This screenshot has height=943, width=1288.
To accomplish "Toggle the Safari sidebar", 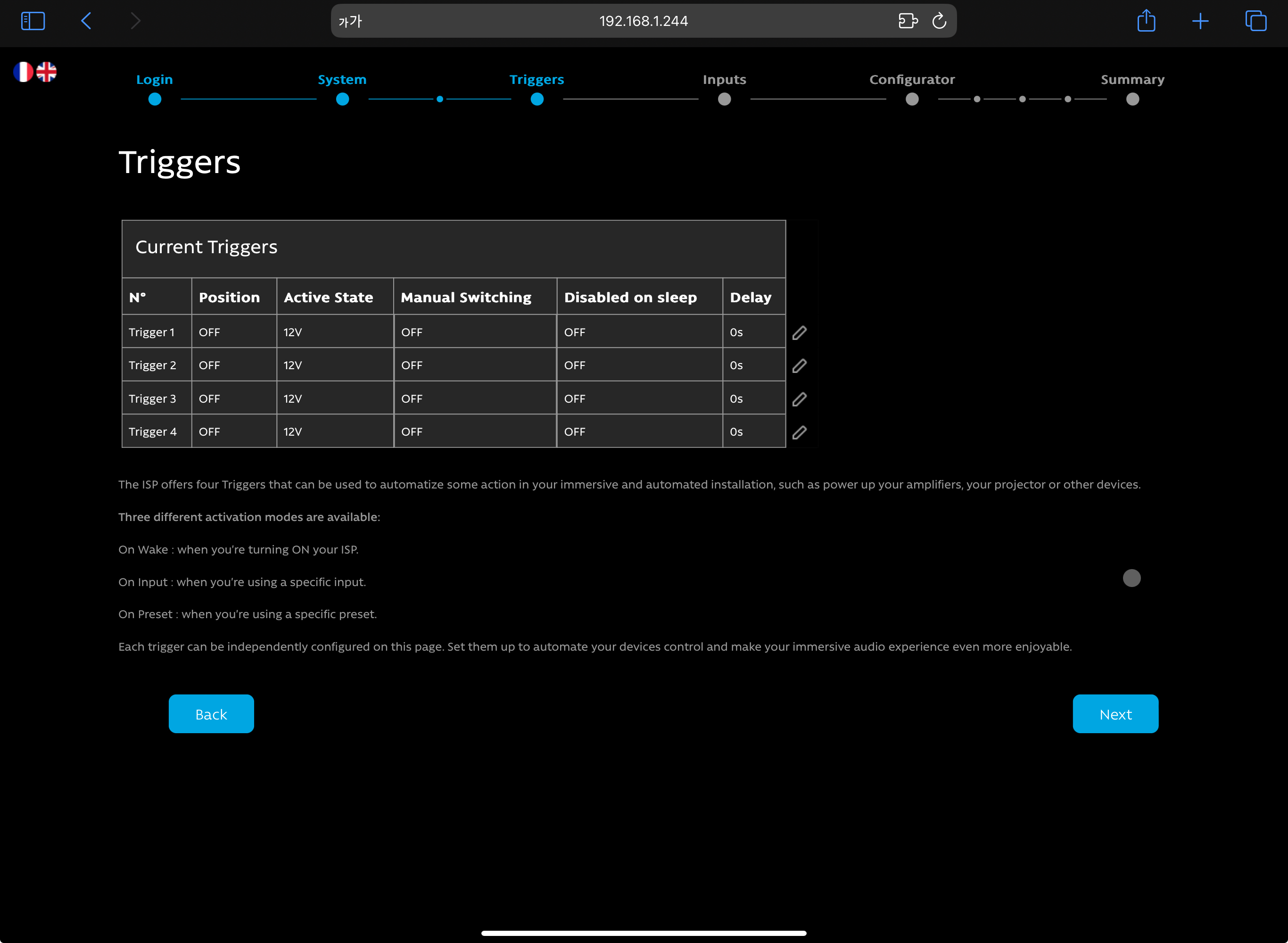I will tap(33, 21).
